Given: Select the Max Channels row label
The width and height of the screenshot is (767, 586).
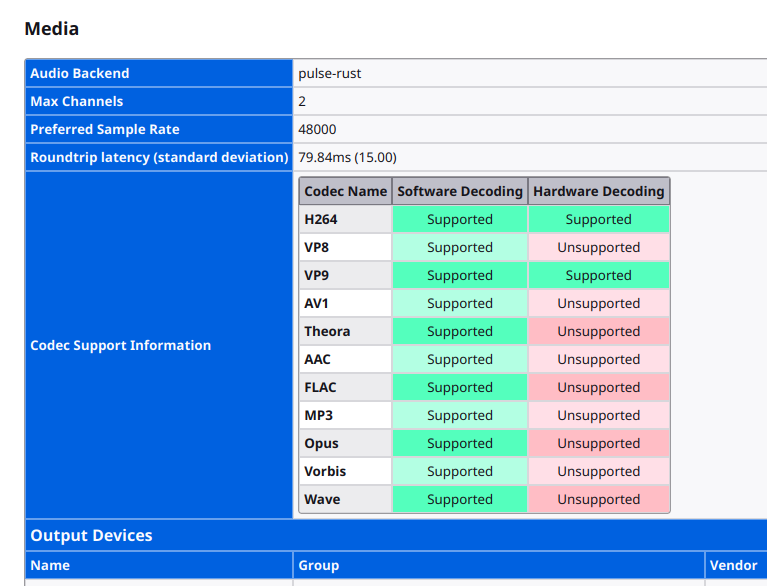Looking at the screenshot, I should pyautogui.click(x=77, y=101).
